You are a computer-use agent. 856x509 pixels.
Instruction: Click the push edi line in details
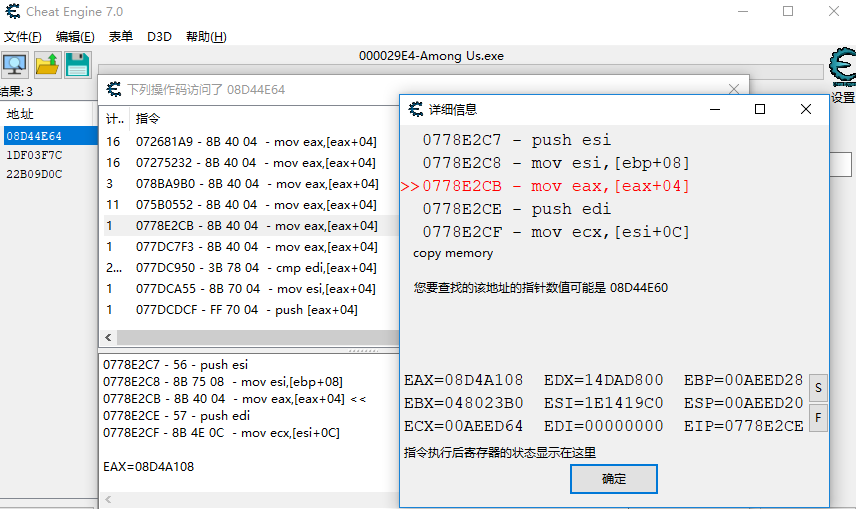516,209
